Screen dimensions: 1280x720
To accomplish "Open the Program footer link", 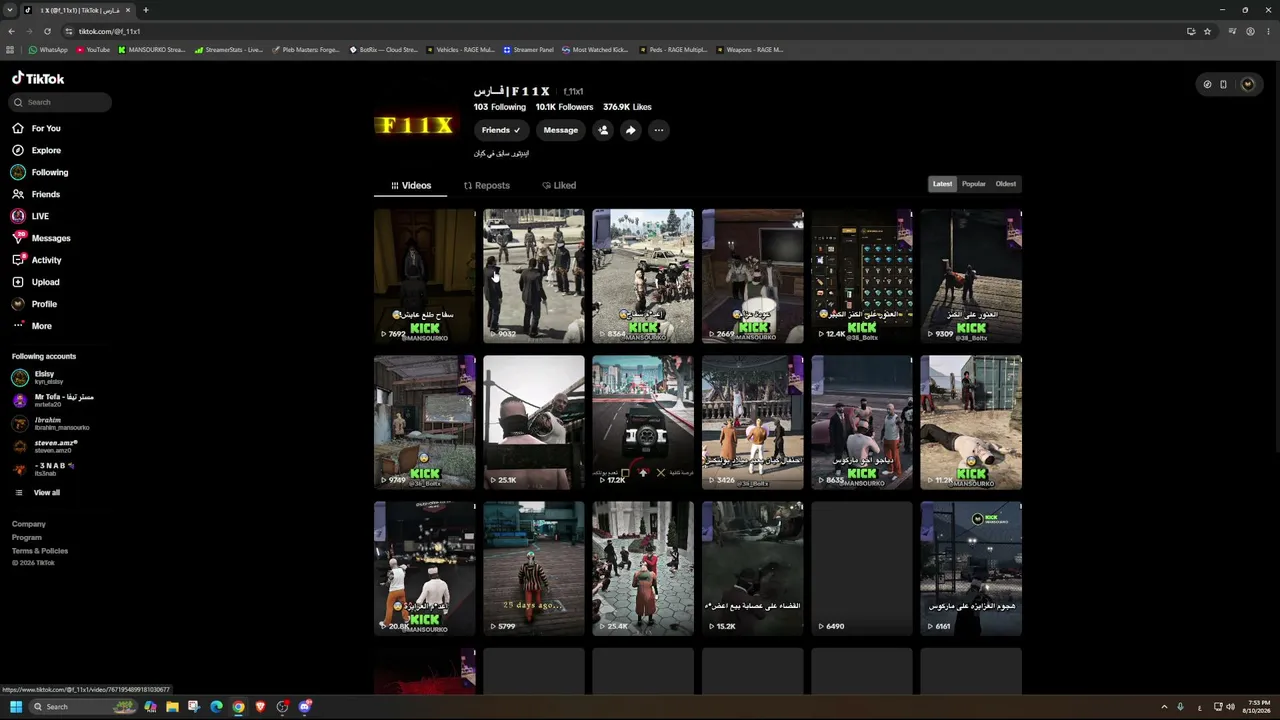I will pos(27,537).
